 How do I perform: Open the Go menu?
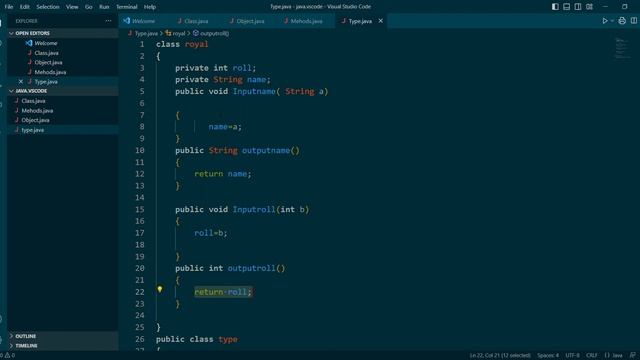point(89,7)
